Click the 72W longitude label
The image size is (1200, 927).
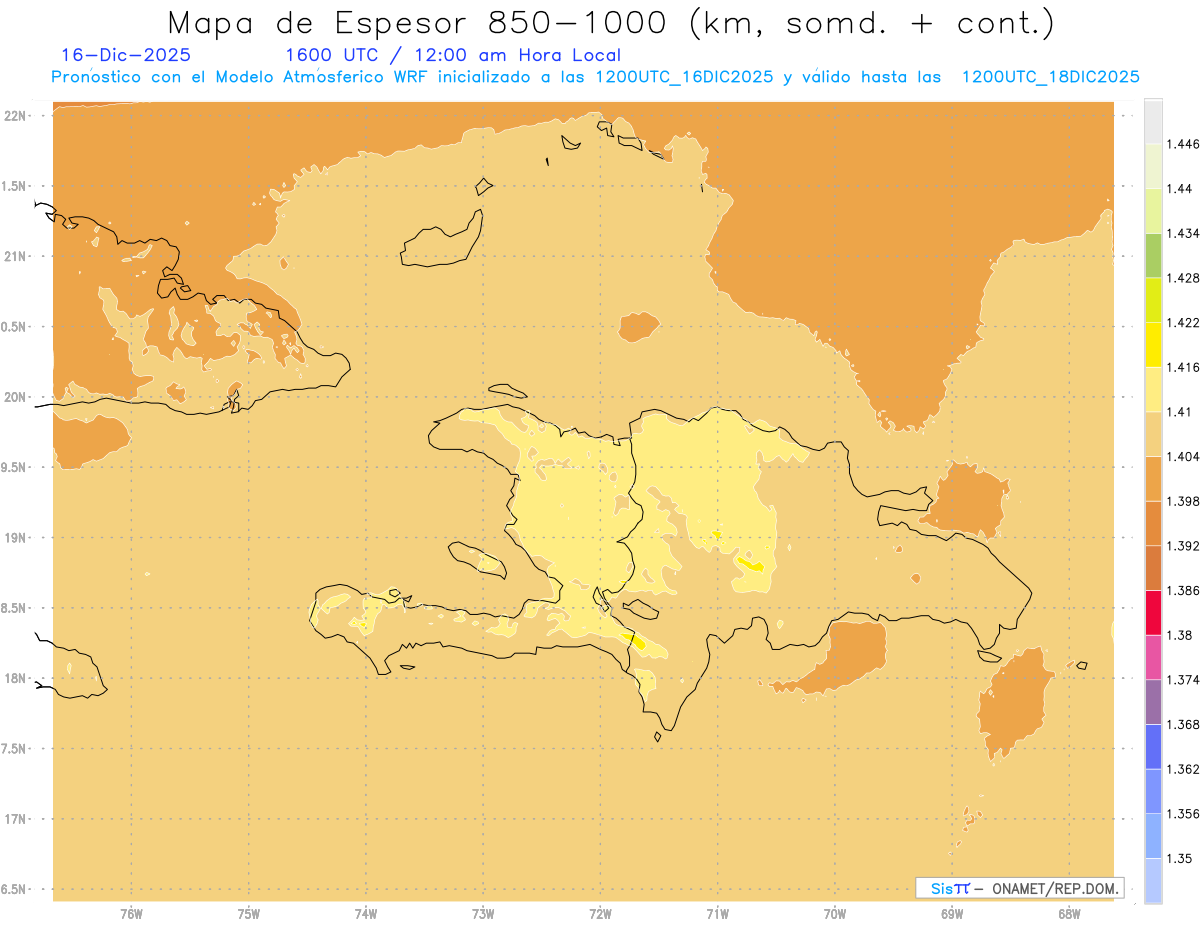click(x=600, y=914)
